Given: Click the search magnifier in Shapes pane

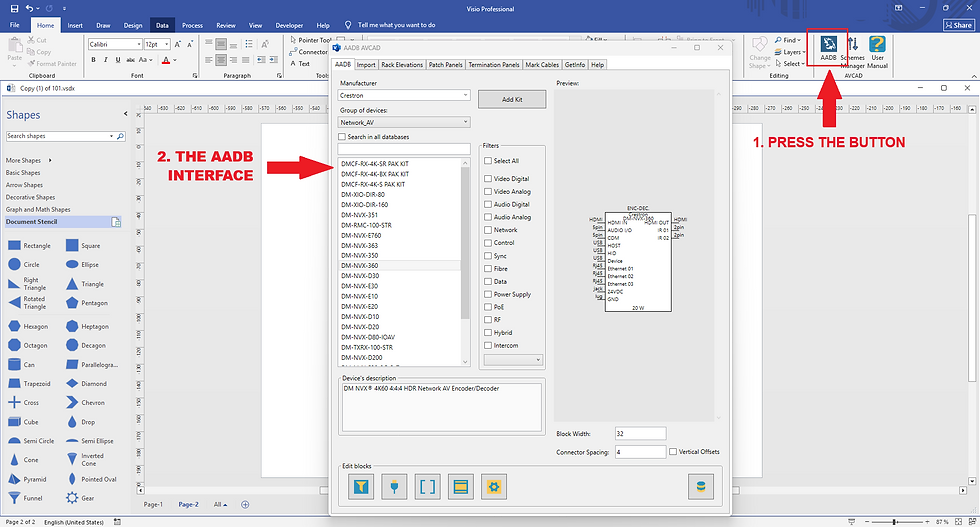Looking at the screenshot, I should pos(121,136).
